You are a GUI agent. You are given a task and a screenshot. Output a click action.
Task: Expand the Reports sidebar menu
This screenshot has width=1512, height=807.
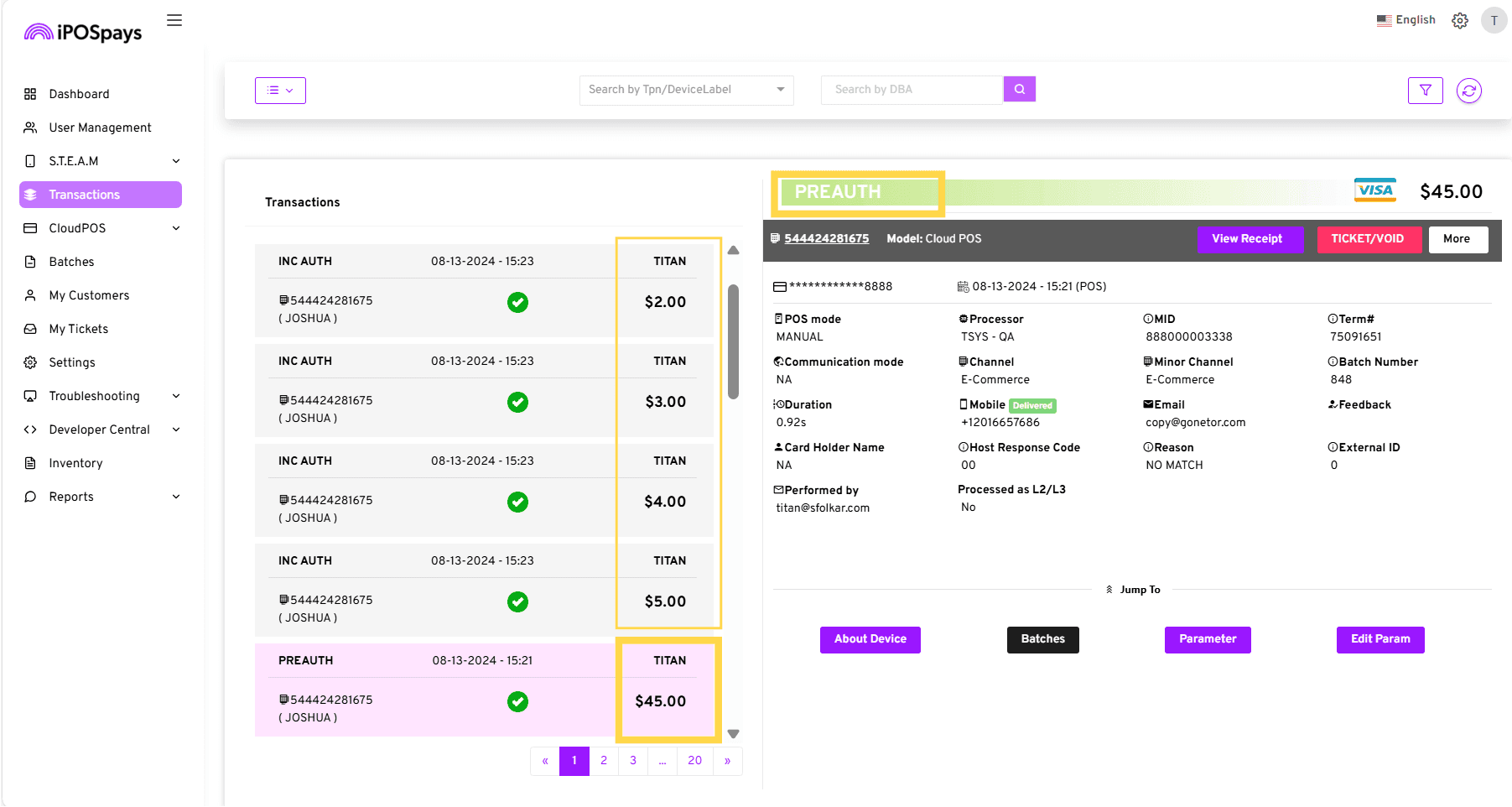coord(101,497)
